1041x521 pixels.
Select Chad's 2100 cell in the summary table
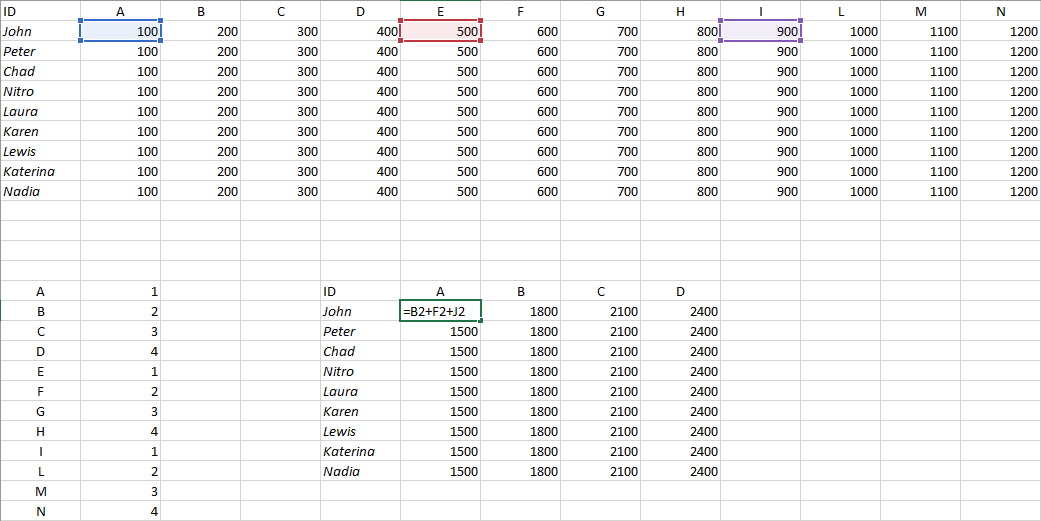pyautogui.click(x=600, y=350)
